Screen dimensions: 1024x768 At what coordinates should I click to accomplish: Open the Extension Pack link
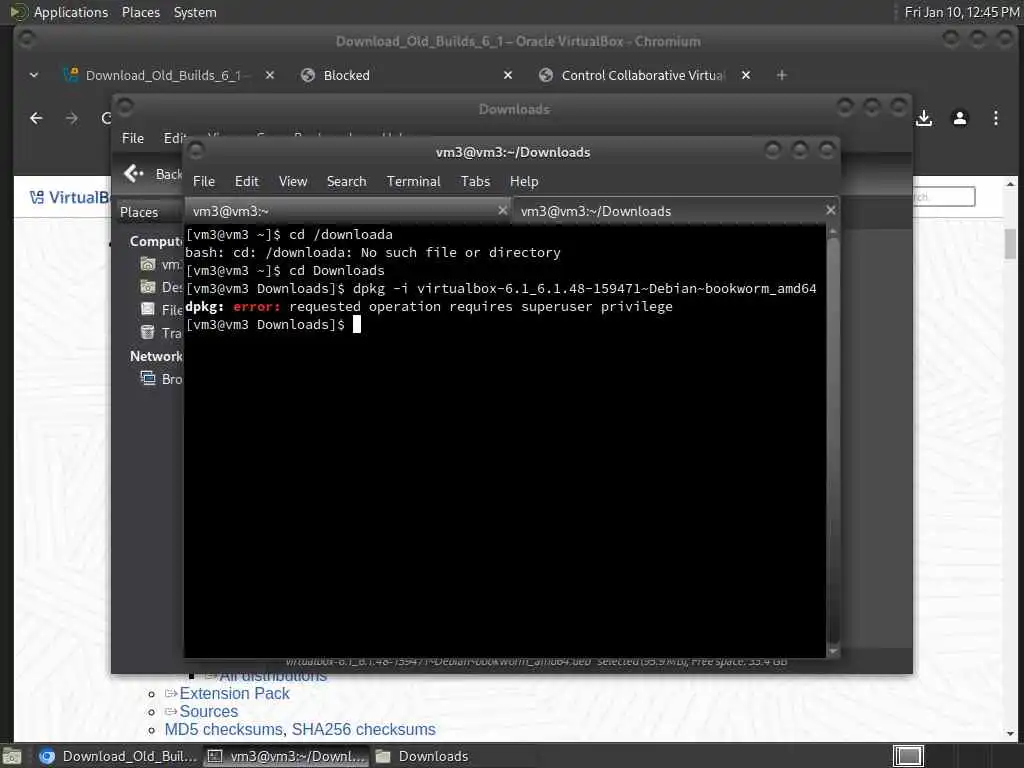tap(234, 694)
